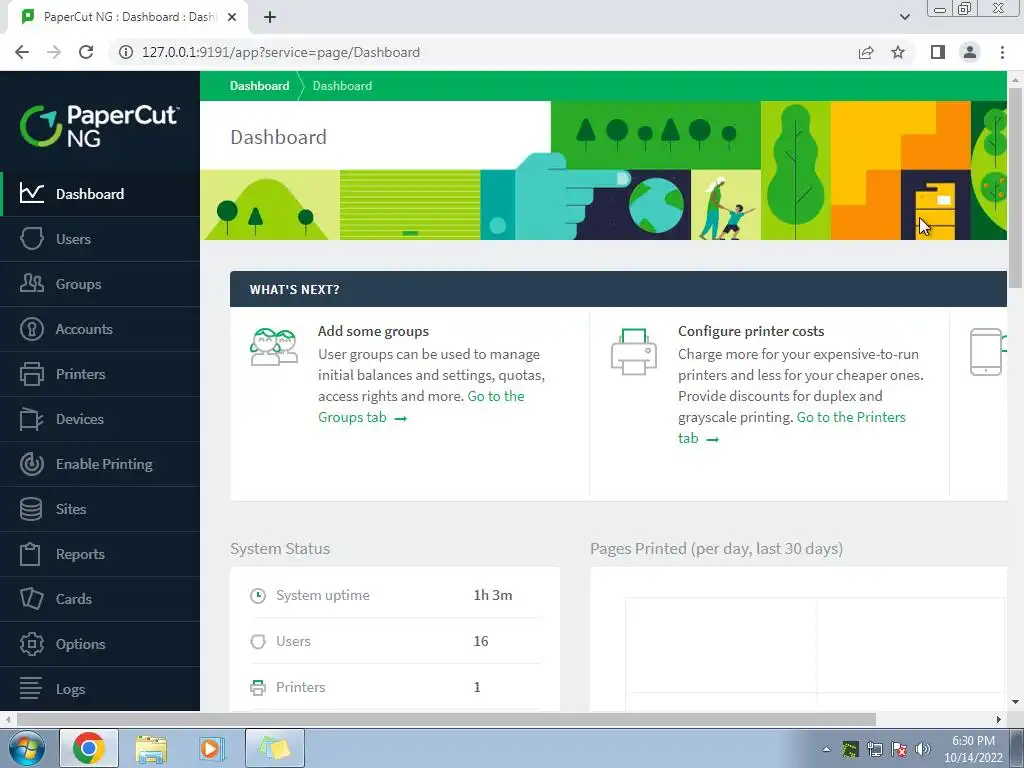Open the tab search dropdown chevron
Image resolution: width=1024 pixels, height=768 pixels.
(x=904, y=17)
